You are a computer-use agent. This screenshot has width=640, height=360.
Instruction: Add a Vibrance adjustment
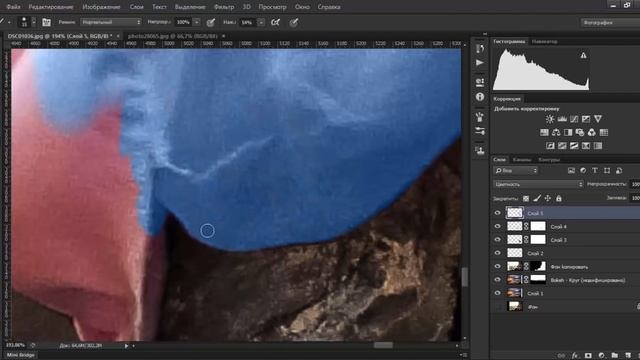598,119
